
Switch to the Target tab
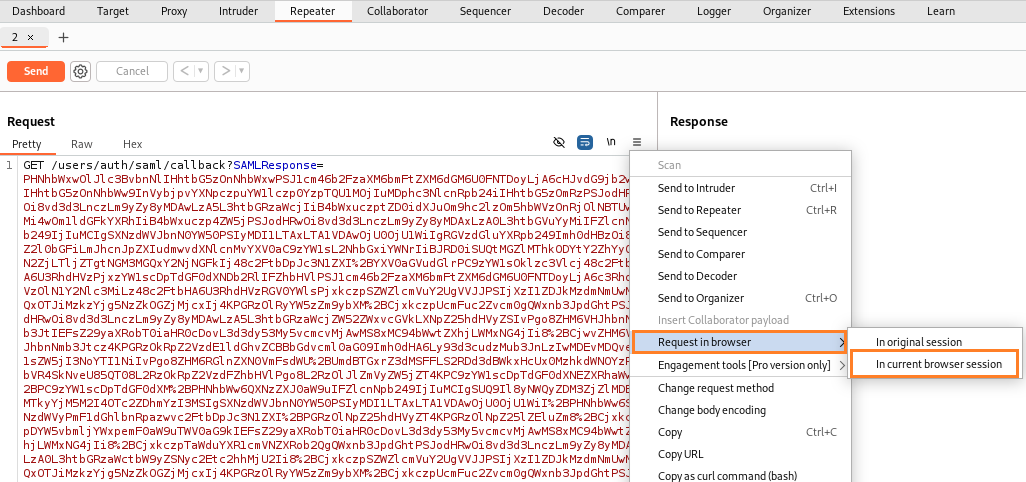click(113, 11)
